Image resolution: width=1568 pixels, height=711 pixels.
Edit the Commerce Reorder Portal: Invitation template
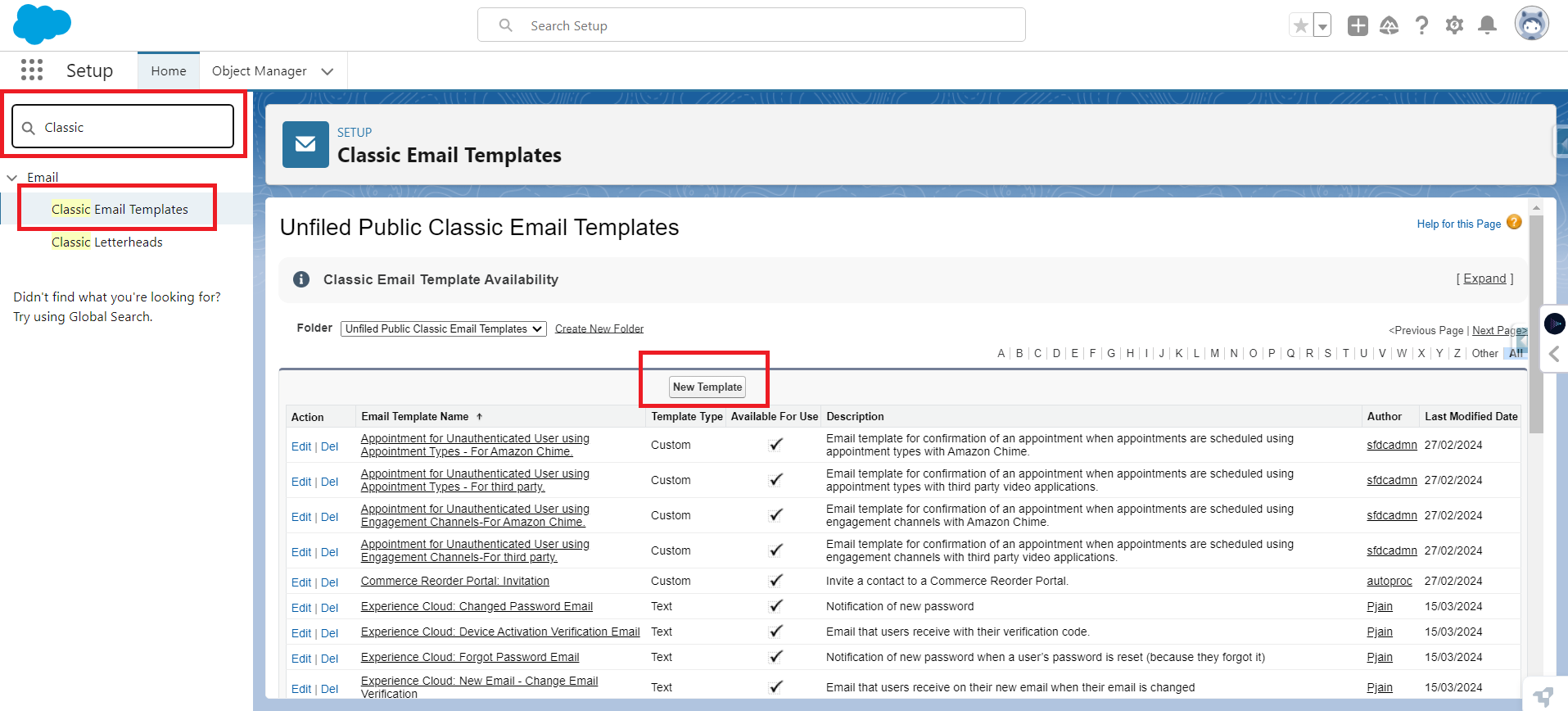301,582
